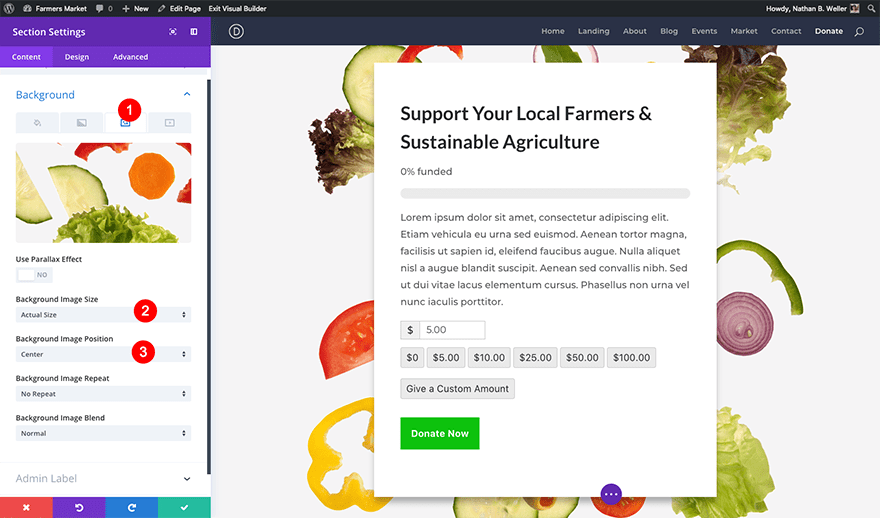Screen dimensions: 880x518
Task: Click the snap modal to sidebar icon
Action: point(194,32)
